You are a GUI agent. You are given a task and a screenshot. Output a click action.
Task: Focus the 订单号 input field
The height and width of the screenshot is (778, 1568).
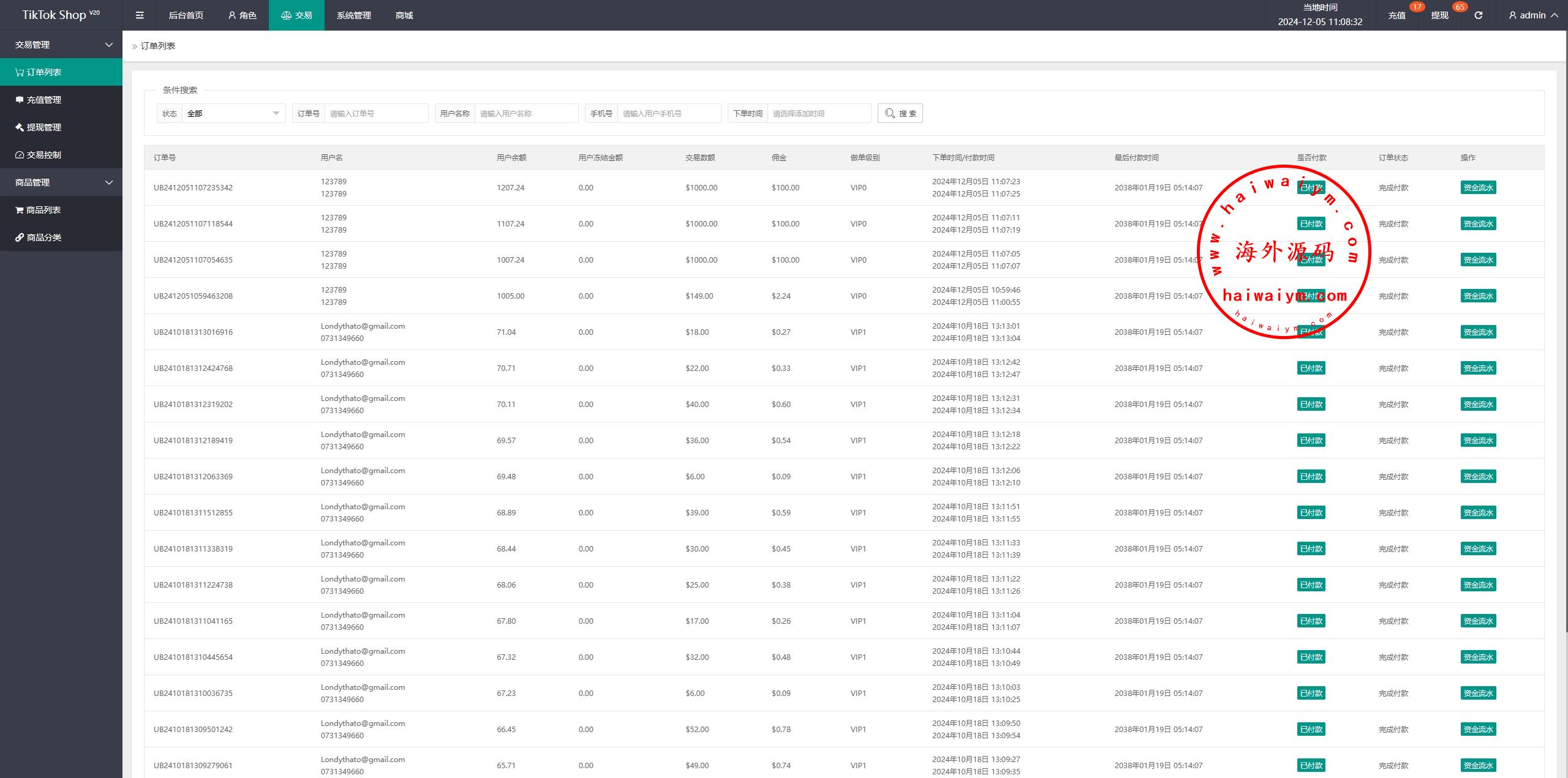[x=375, y=113]
